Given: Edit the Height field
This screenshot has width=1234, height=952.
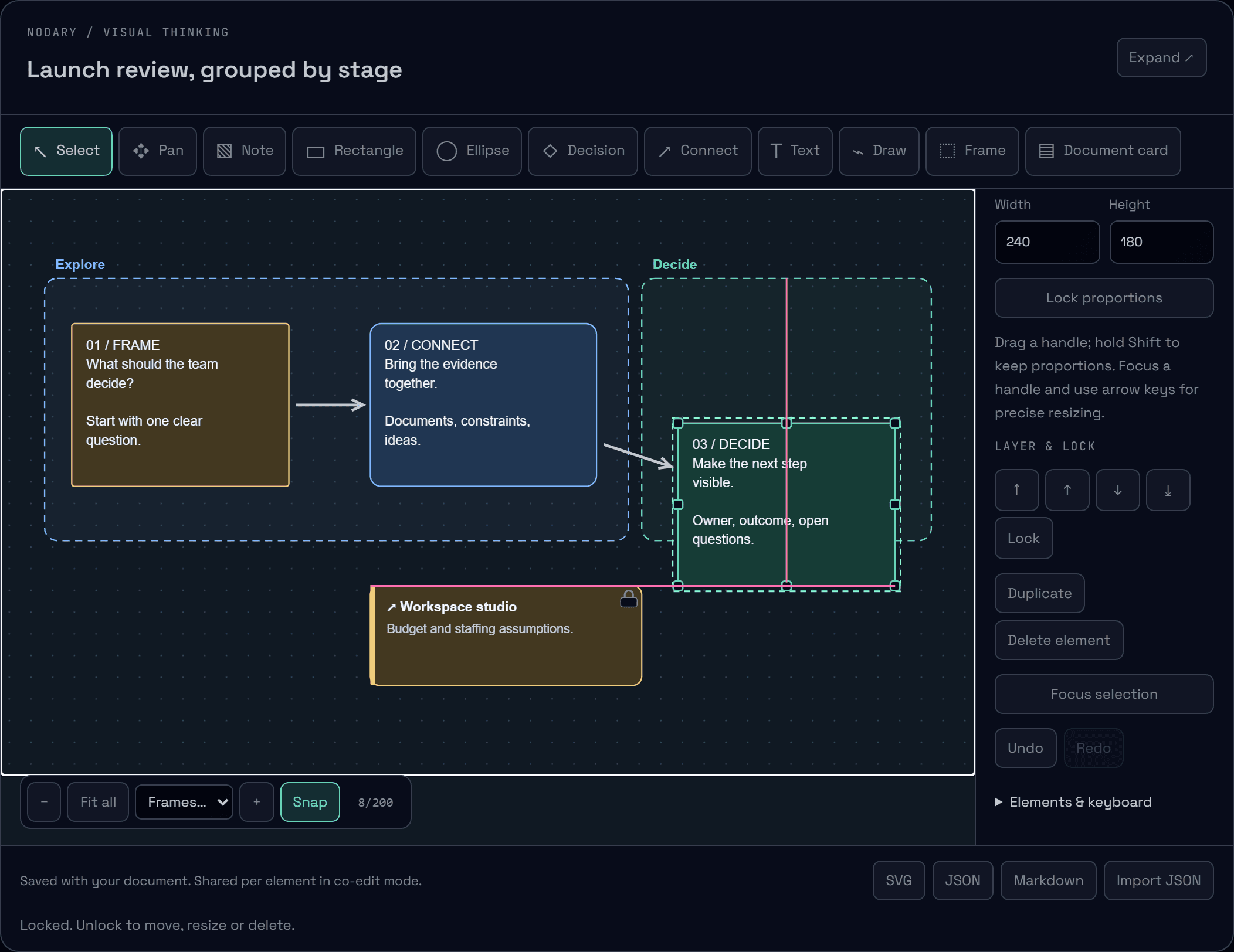Looking at the screenshot, I should tap(1162, 242).
